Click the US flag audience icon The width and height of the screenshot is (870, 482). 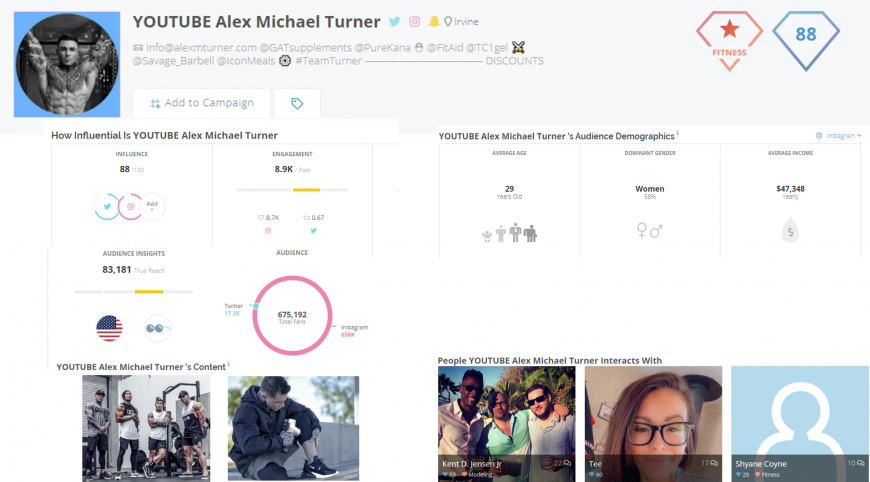tap(109, 327)
